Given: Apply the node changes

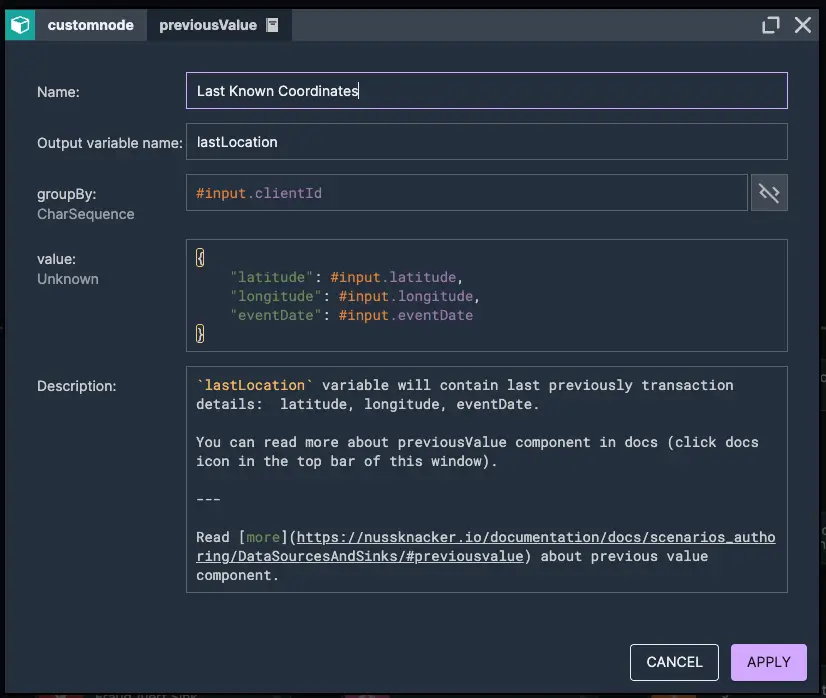Looking at the screenshot, I should point(769,662).
